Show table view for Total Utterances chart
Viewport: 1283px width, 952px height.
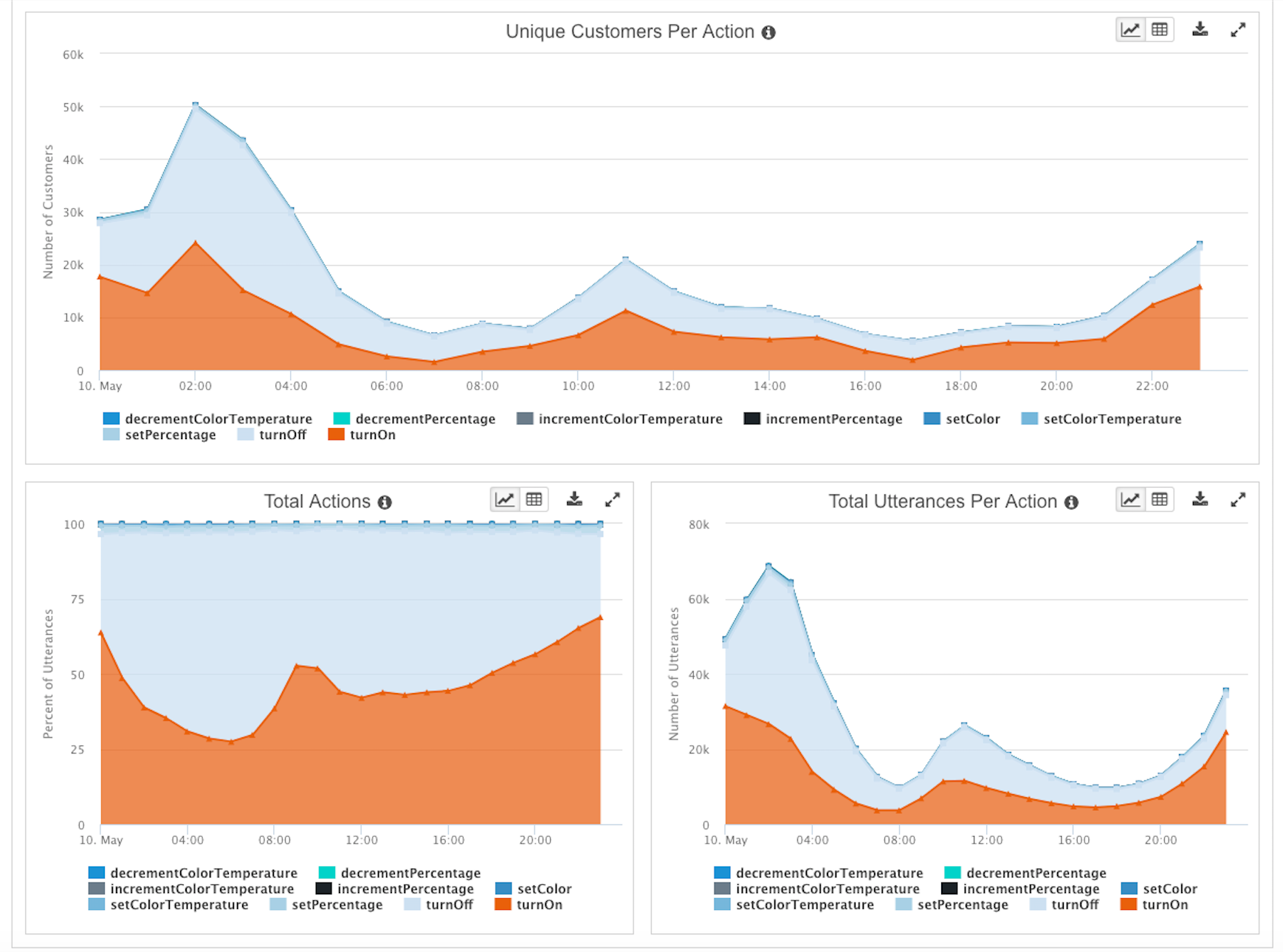click(1160, 500)
